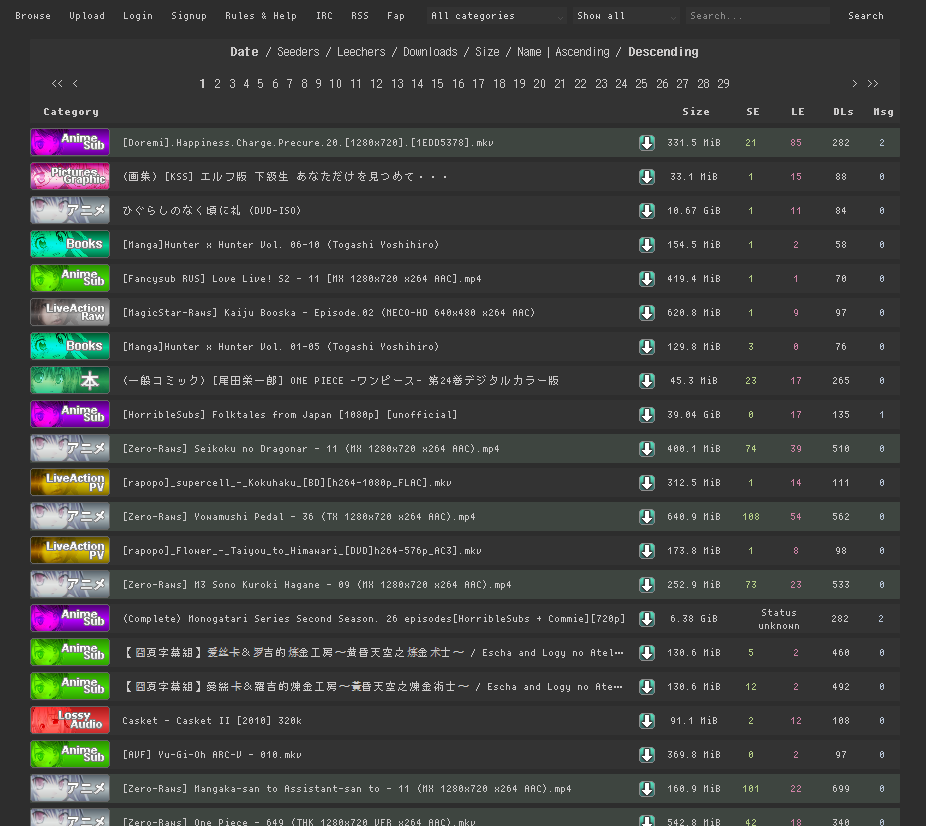Download Mangaka-san to Assistant-san - 11
The height and width of the screenshot is (826, 926).
(647, 789)
